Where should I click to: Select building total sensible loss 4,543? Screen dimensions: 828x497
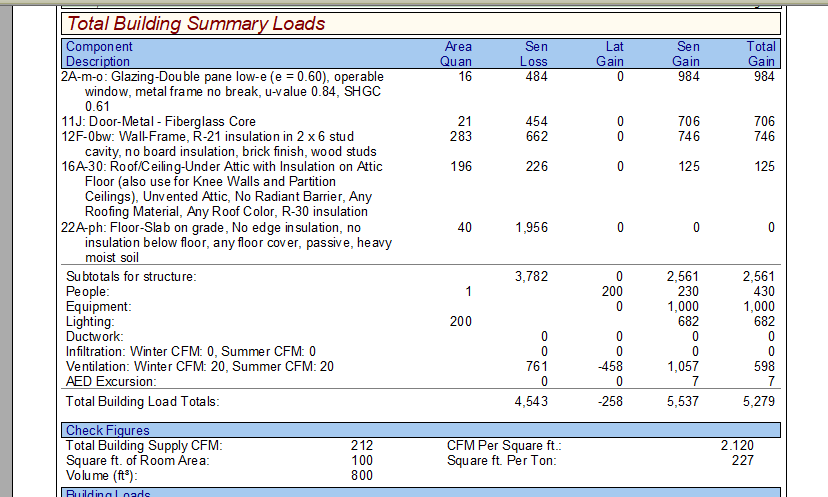pos(531,401)
